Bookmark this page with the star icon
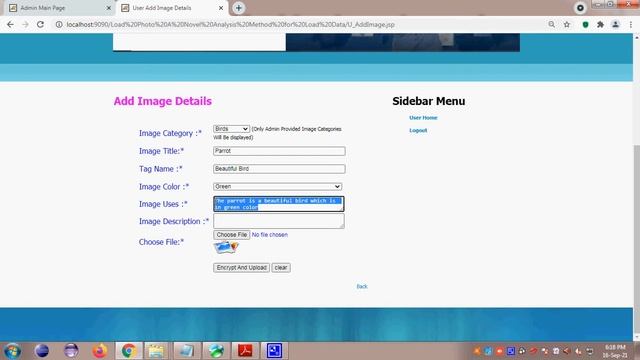 [x=567, y=24]
